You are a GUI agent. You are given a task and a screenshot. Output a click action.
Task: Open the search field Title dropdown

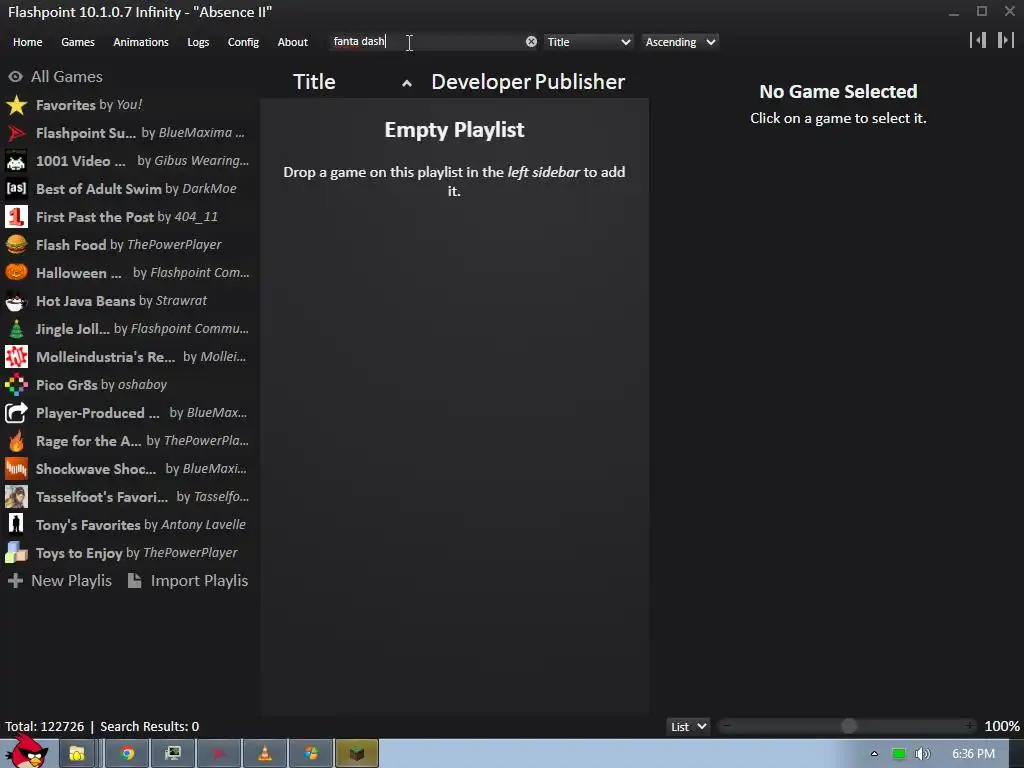point(588,42)
